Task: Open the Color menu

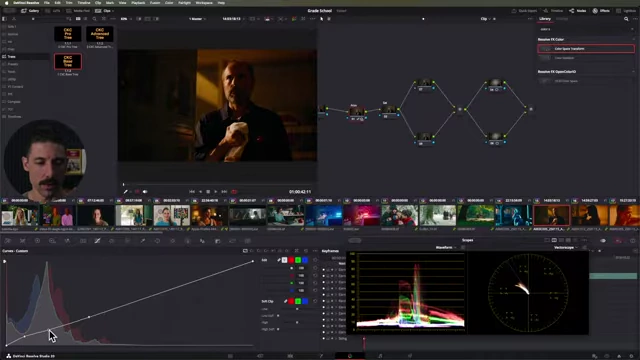Action: coord(169,2)
